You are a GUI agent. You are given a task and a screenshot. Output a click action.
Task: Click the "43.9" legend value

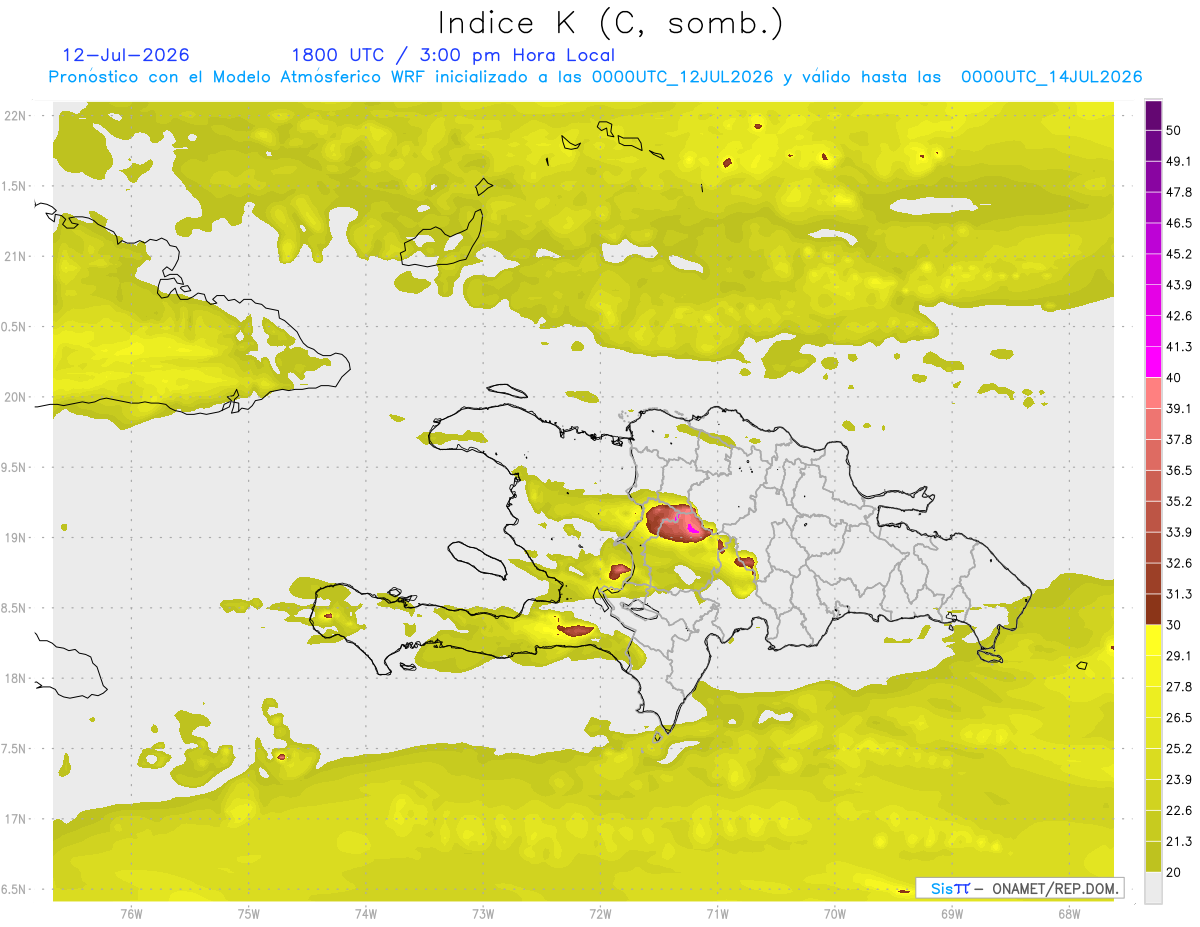[1179, 285]
